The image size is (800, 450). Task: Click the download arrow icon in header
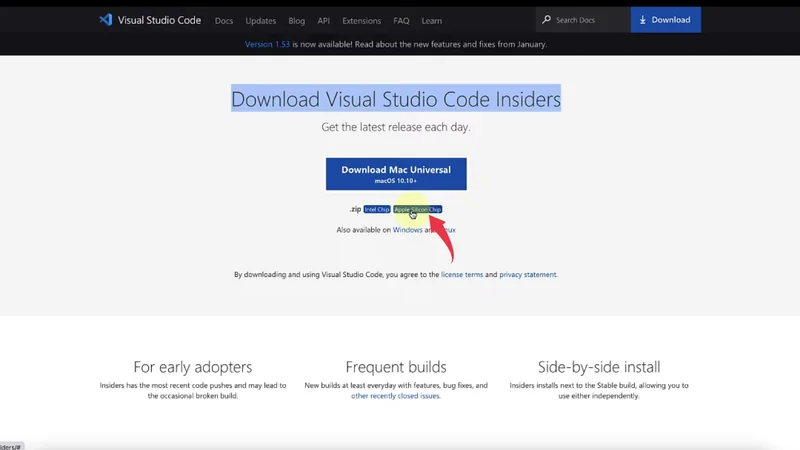pyautogui.click(x=643, y=20)
